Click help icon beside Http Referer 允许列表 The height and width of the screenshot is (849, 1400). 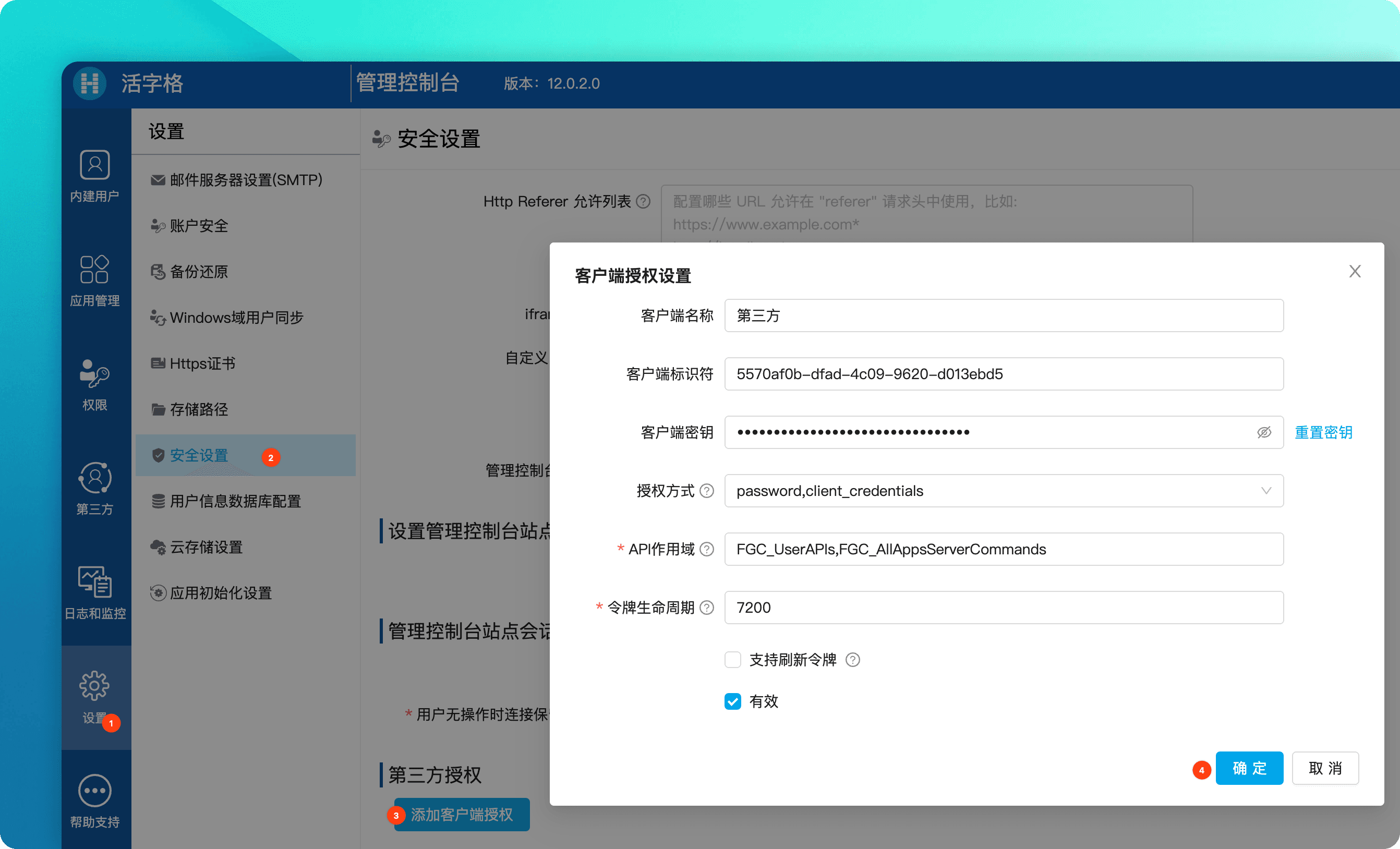pos(643,202)
